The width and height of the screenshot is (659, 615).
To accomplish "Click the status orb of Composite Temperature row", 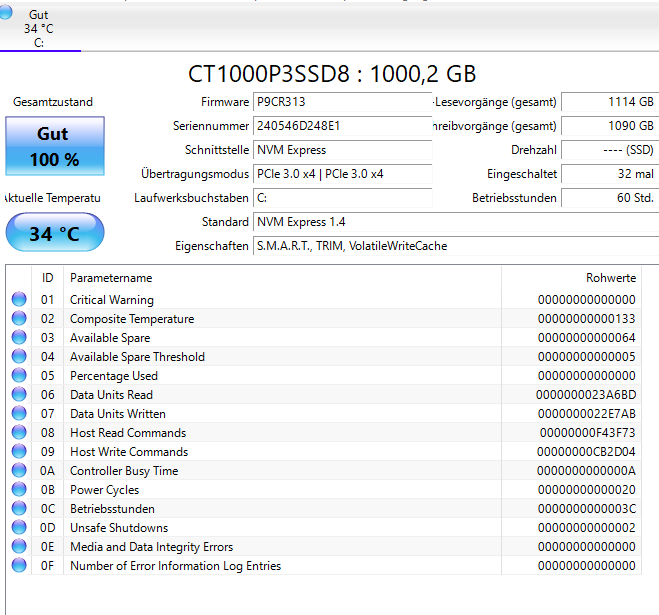I will click(19, 318).
